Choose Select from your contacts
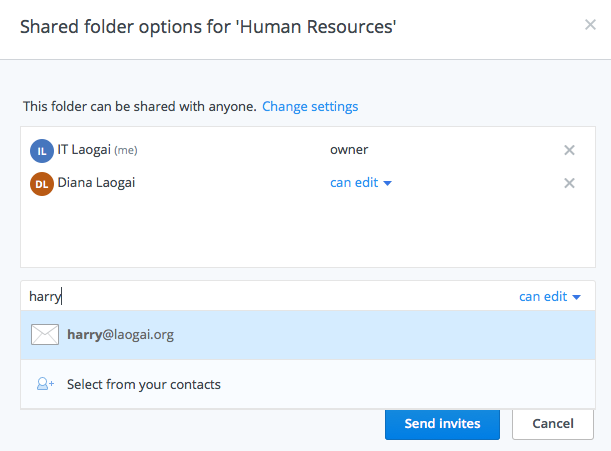 pos(143,384)
